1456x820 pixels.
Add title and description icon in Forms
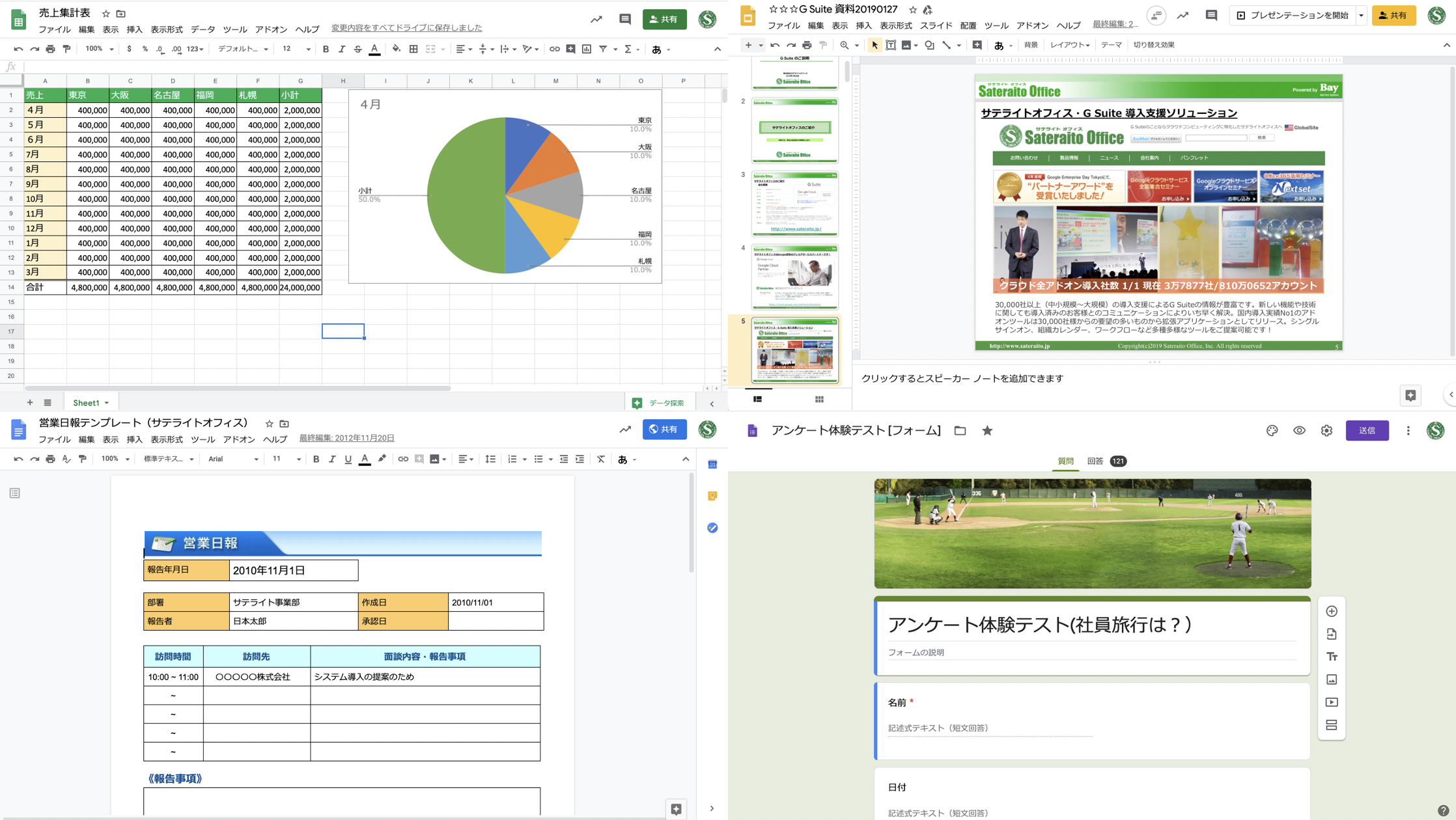[x=1332, y=657]
